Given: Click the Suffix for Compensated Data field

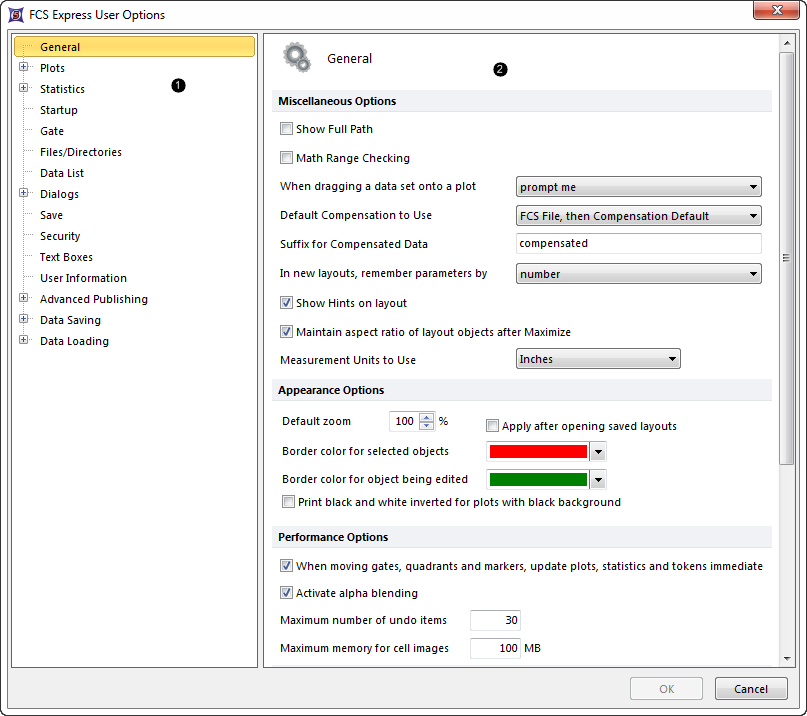Looking at the screenshot, I should [x=638, y=244].
